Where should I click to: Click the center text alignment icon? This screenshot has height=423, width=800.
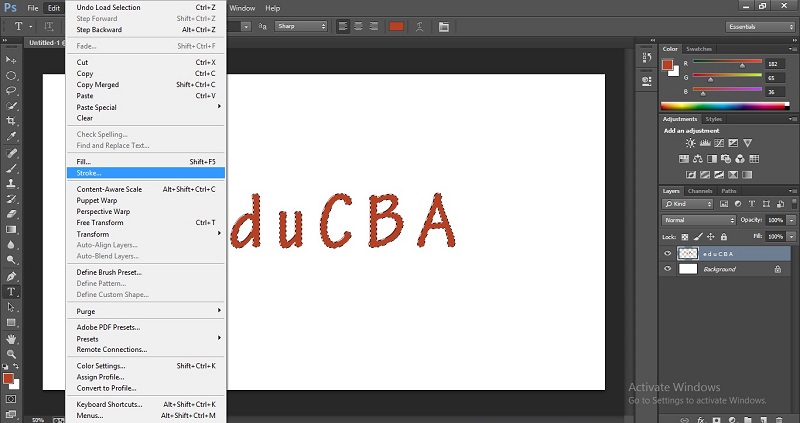click(x=359, y=27)
